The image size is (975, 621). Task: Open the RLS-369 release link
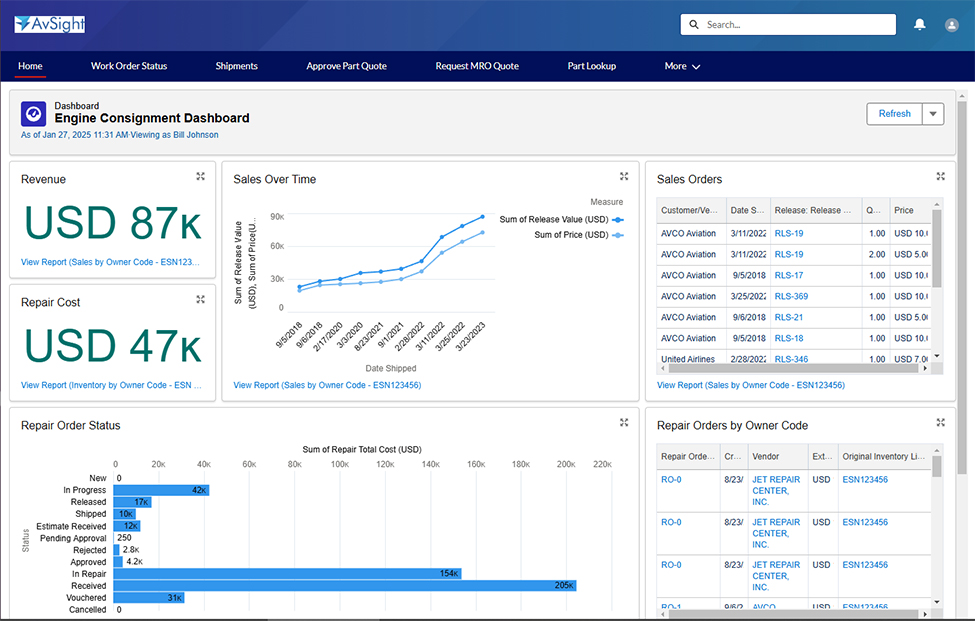point(790,296)
